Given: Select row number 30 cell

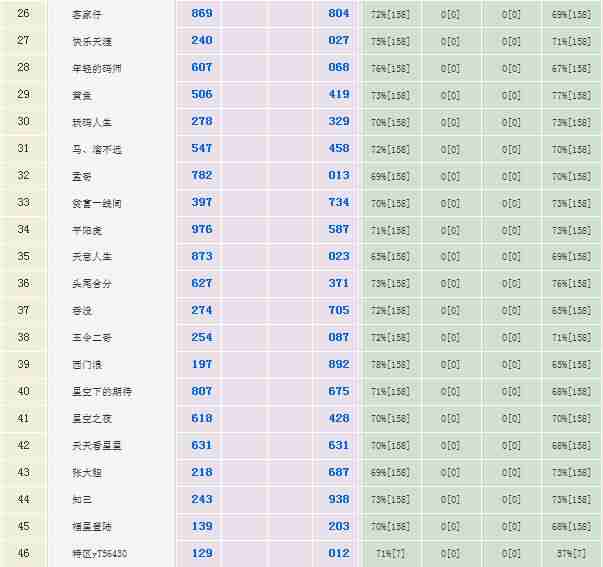Looking at the screenshot, I should [24, 122].
